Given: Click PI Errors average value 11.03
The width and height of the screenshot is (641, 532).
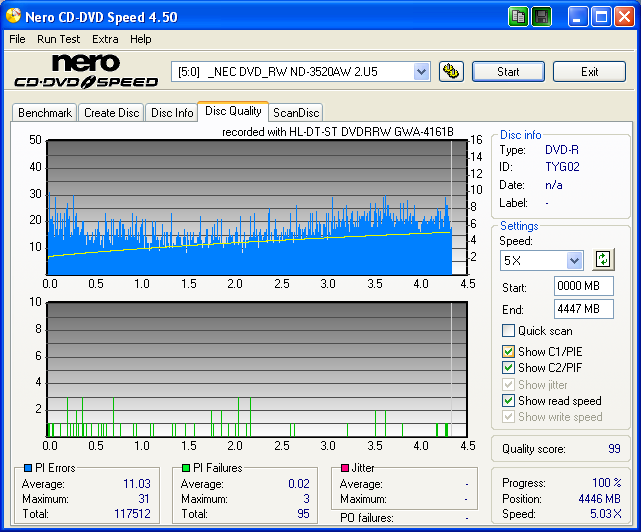Looking at the screenshot, I should click(x=137, y=484).
